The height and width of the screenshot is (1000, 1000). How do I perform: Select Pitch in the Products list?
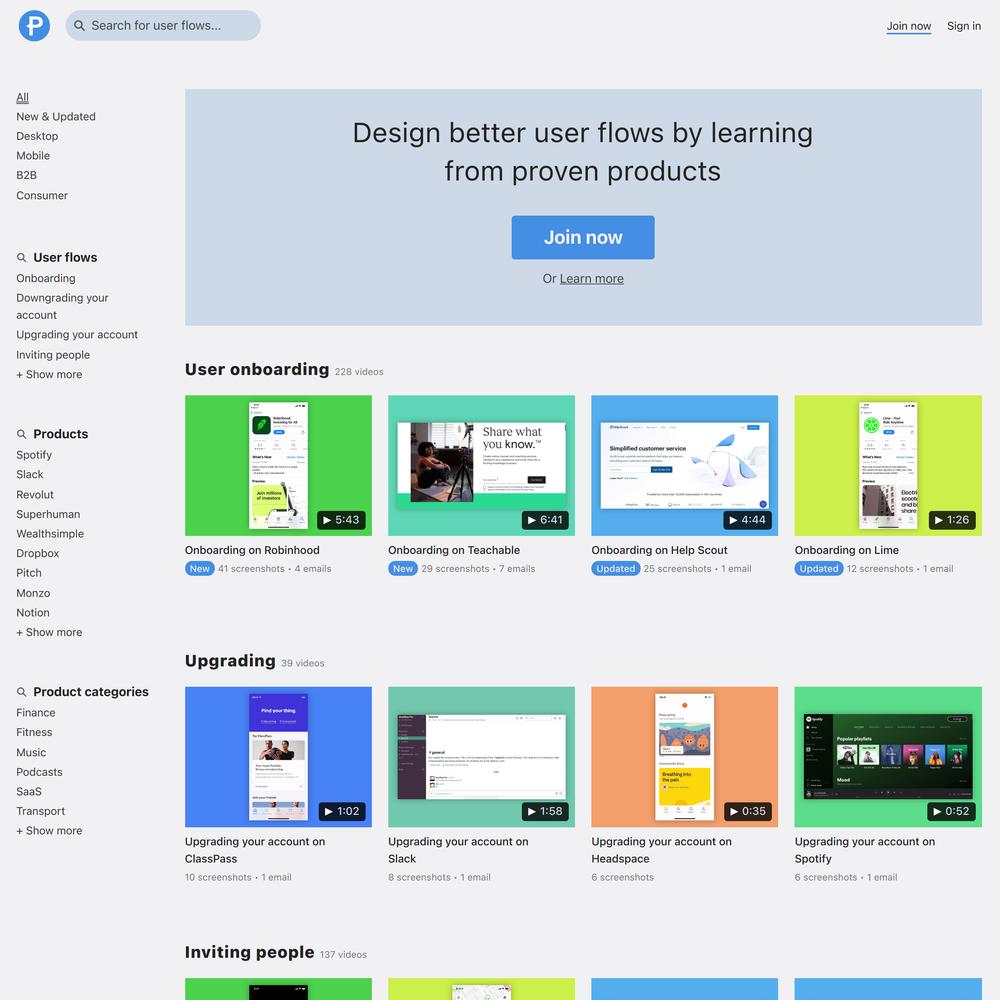coord(29,573)
